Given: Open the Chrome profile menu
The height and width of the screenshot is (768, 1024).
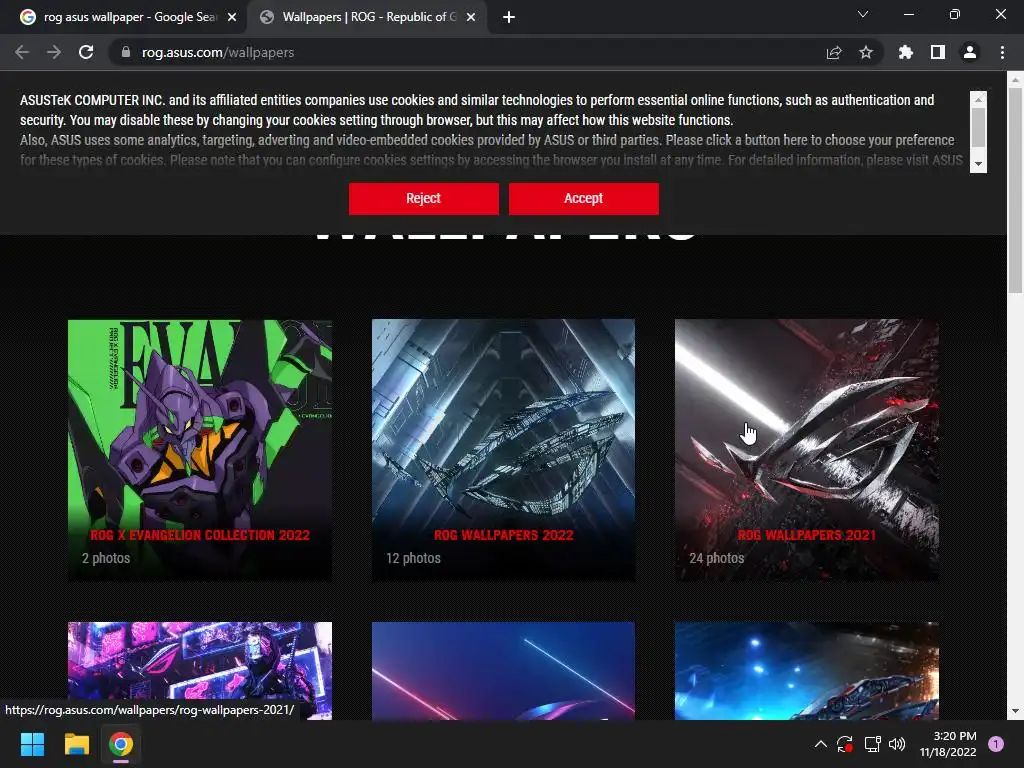Looking at the screenshot, I should (x=970, y=52).
